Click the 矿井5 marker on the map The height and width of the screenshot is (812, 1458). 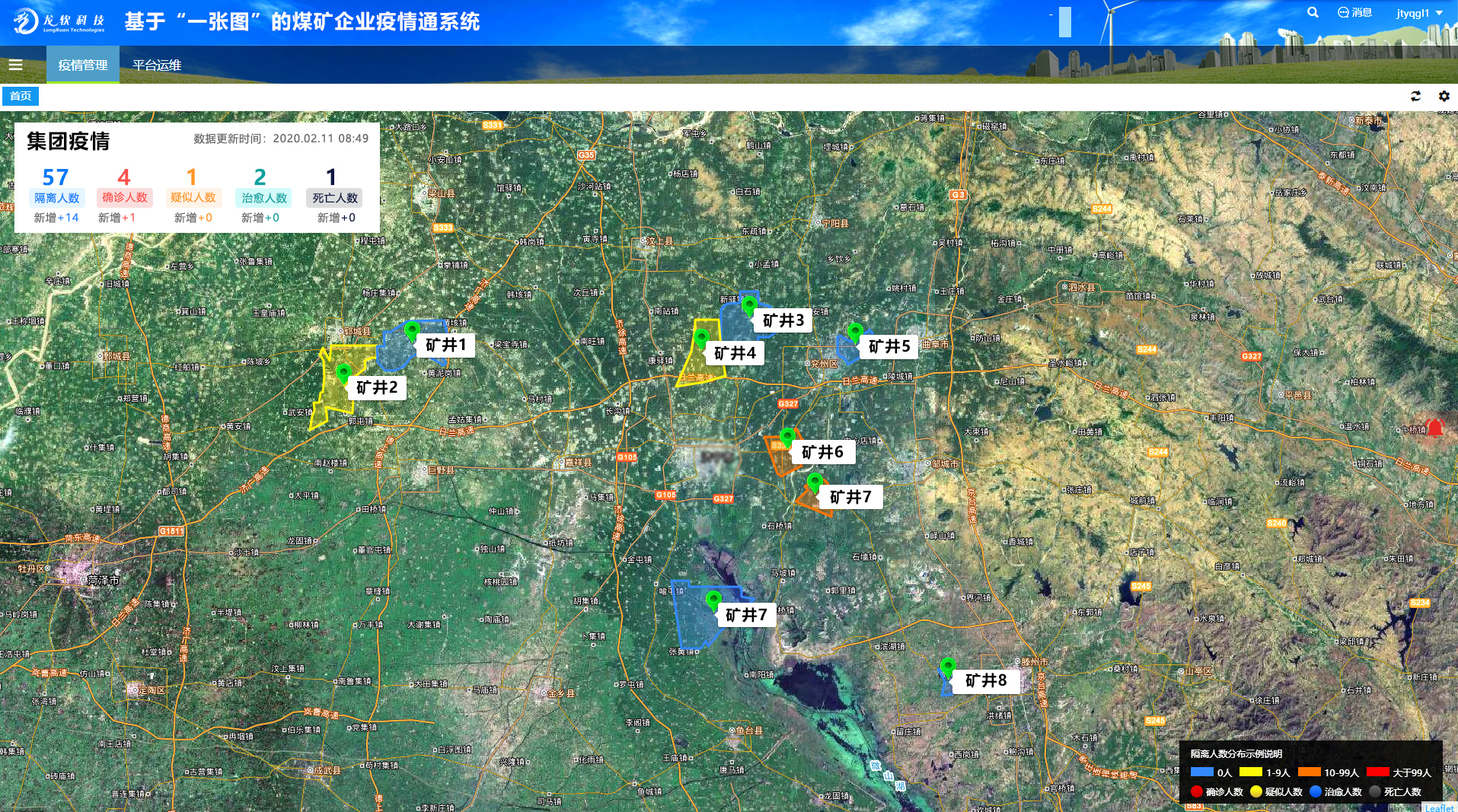856,331
